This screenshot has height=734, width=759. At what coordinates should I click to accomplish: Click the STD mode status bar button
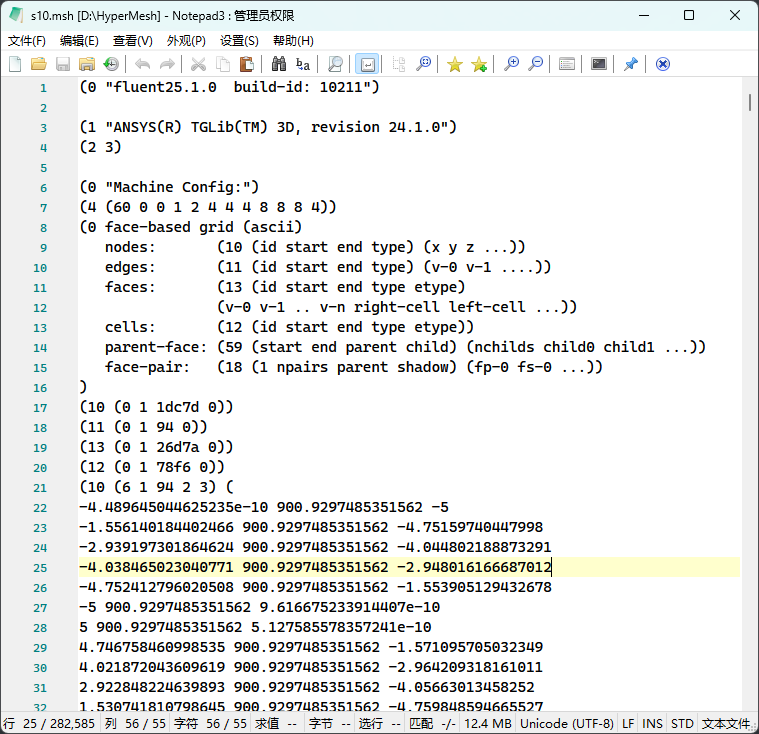coord(682,723)
